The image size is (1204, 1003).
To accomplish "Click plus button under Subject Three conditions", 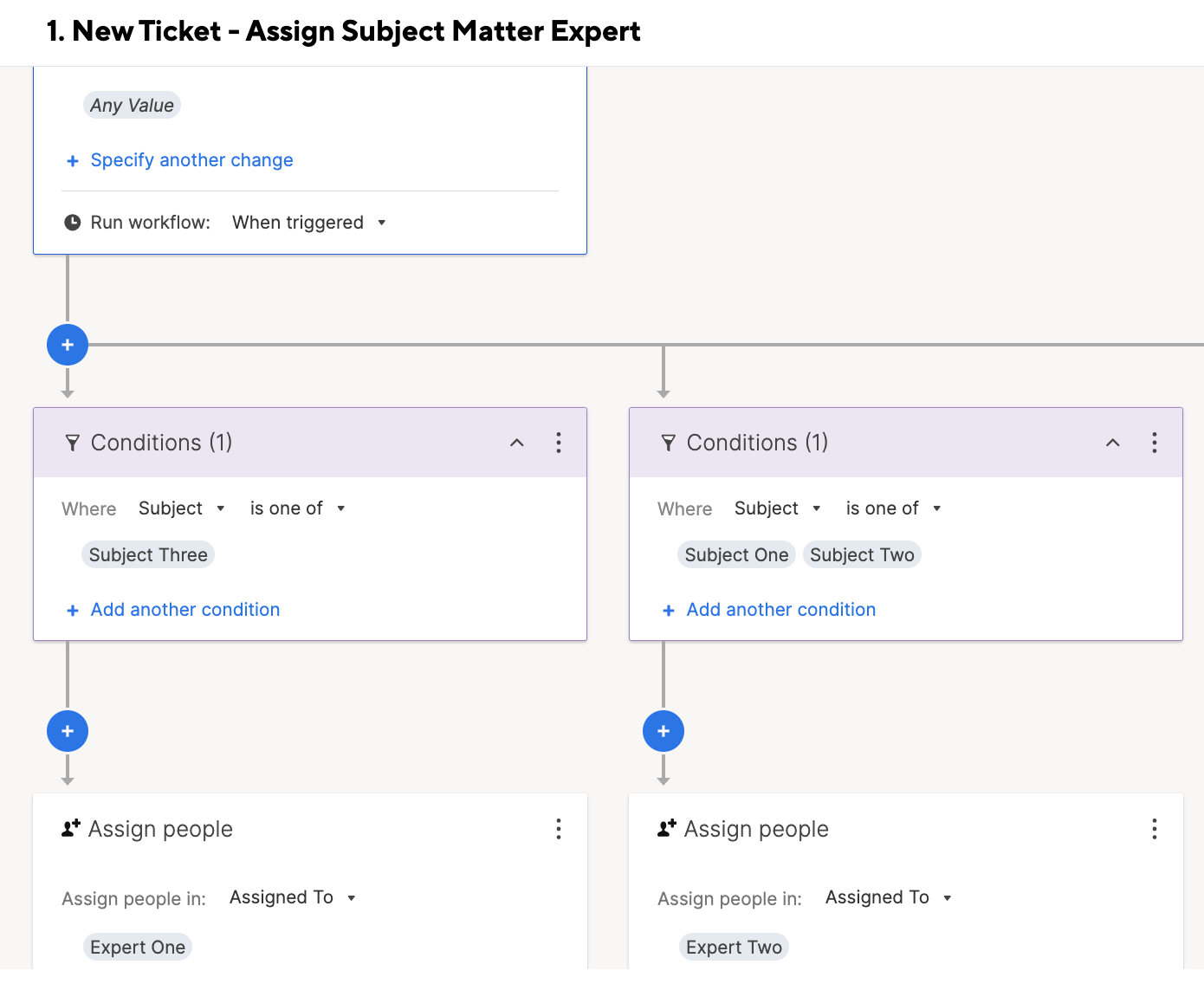I will pos(68,731).
